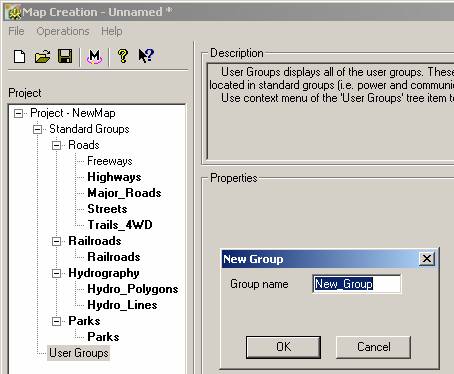Confirm the New Group dialog with OK
This screenshot has width=454, height=374.
[283, 347]
